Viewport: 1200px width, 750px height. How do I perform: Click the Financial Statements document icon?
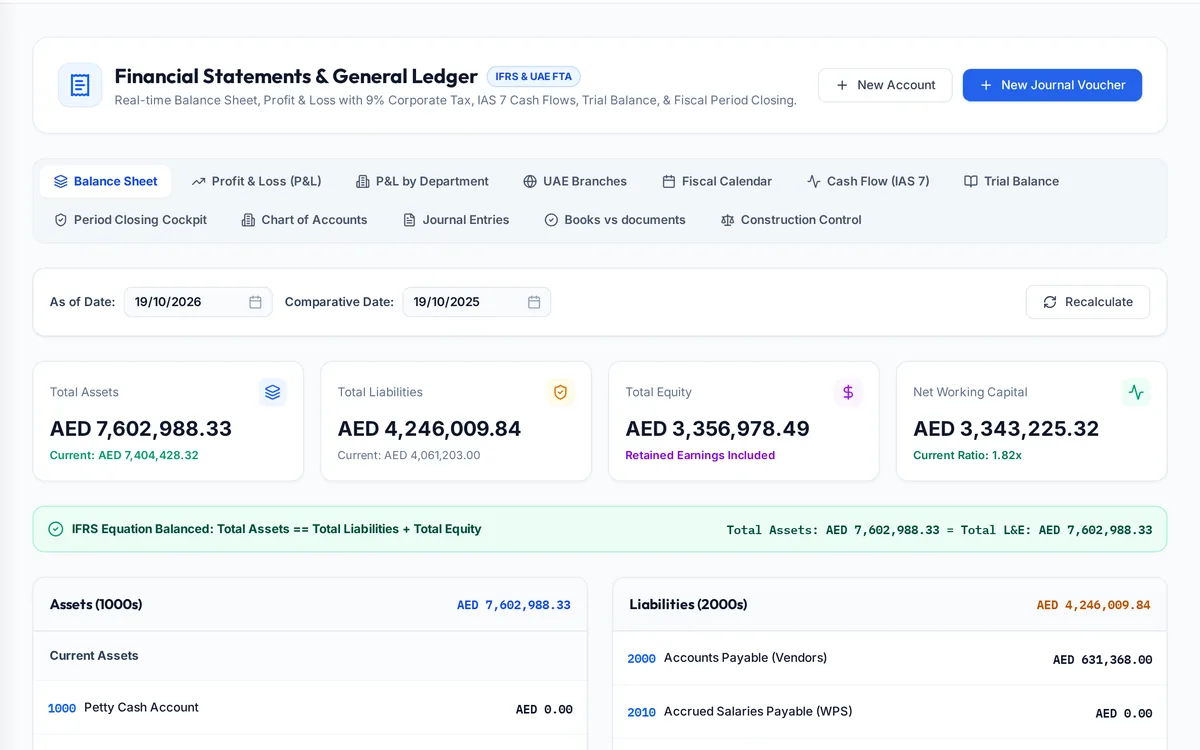pos(80,85)
